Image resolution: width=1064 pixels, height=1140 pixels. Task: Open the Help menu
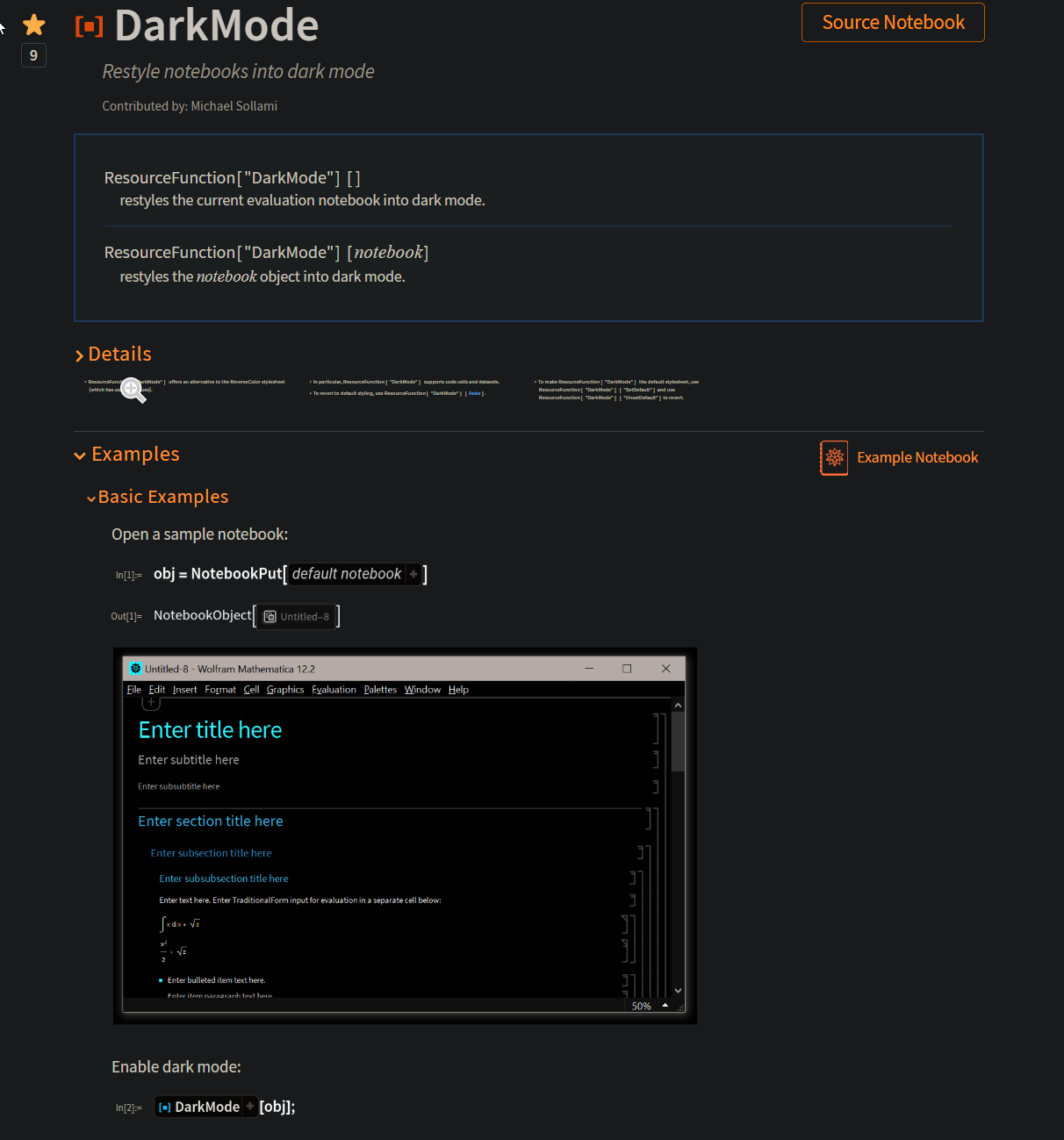458,690
